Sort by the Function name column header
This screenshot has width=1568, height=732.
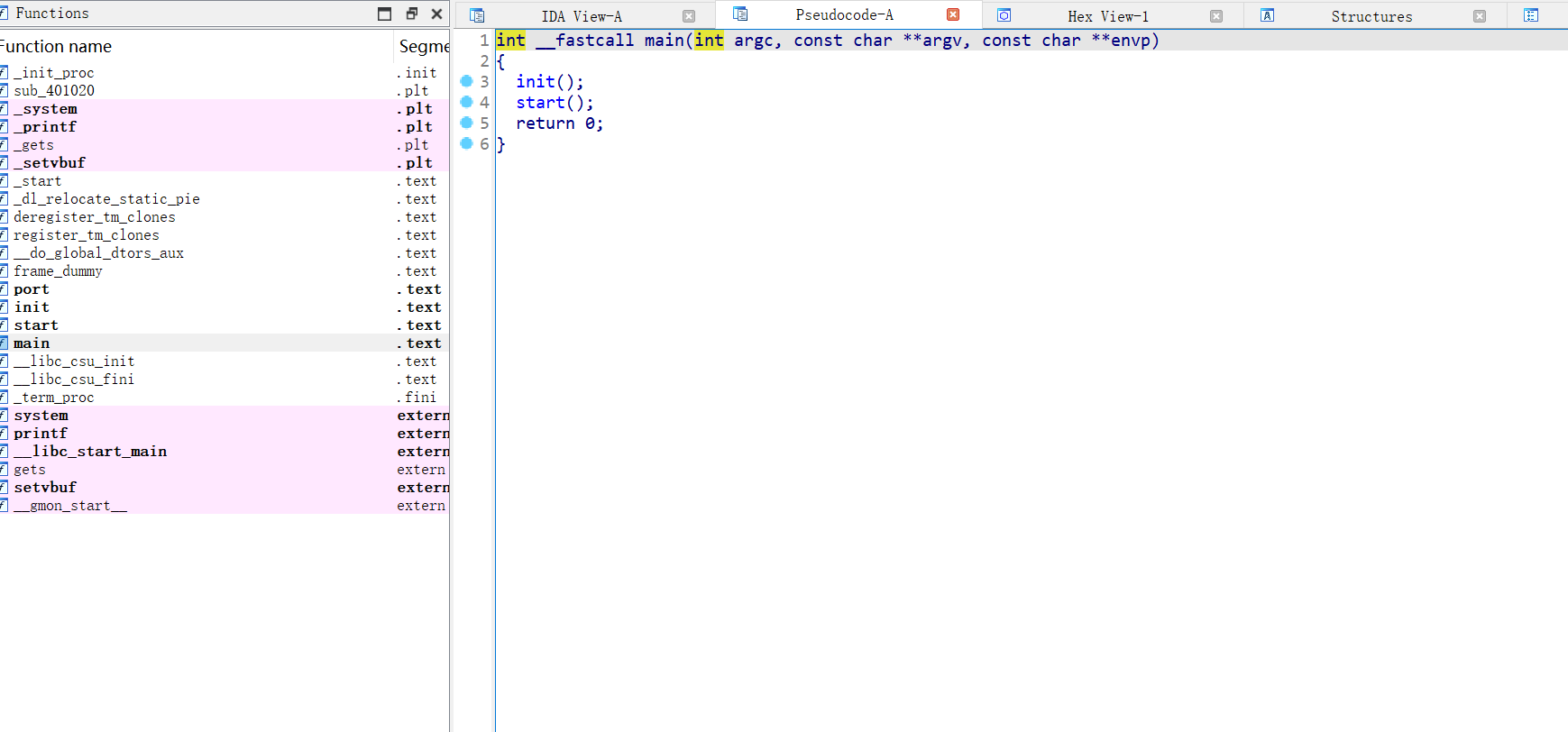point(196,46)
